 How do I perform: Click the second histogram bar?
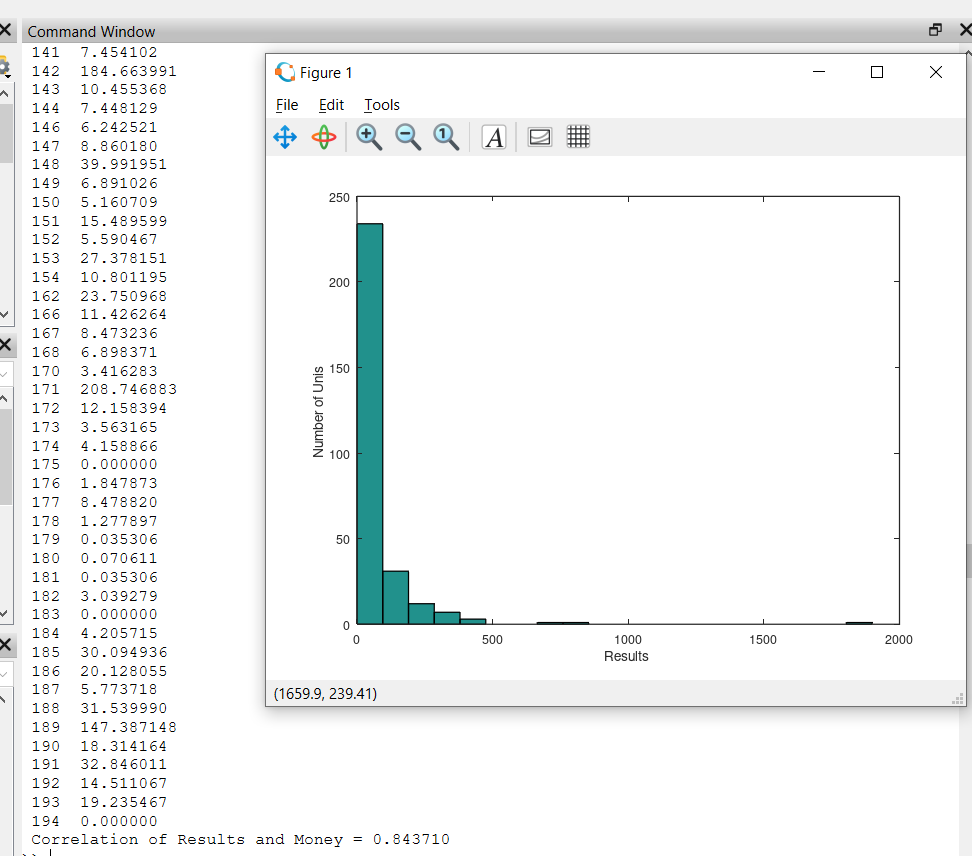(396, 598)
